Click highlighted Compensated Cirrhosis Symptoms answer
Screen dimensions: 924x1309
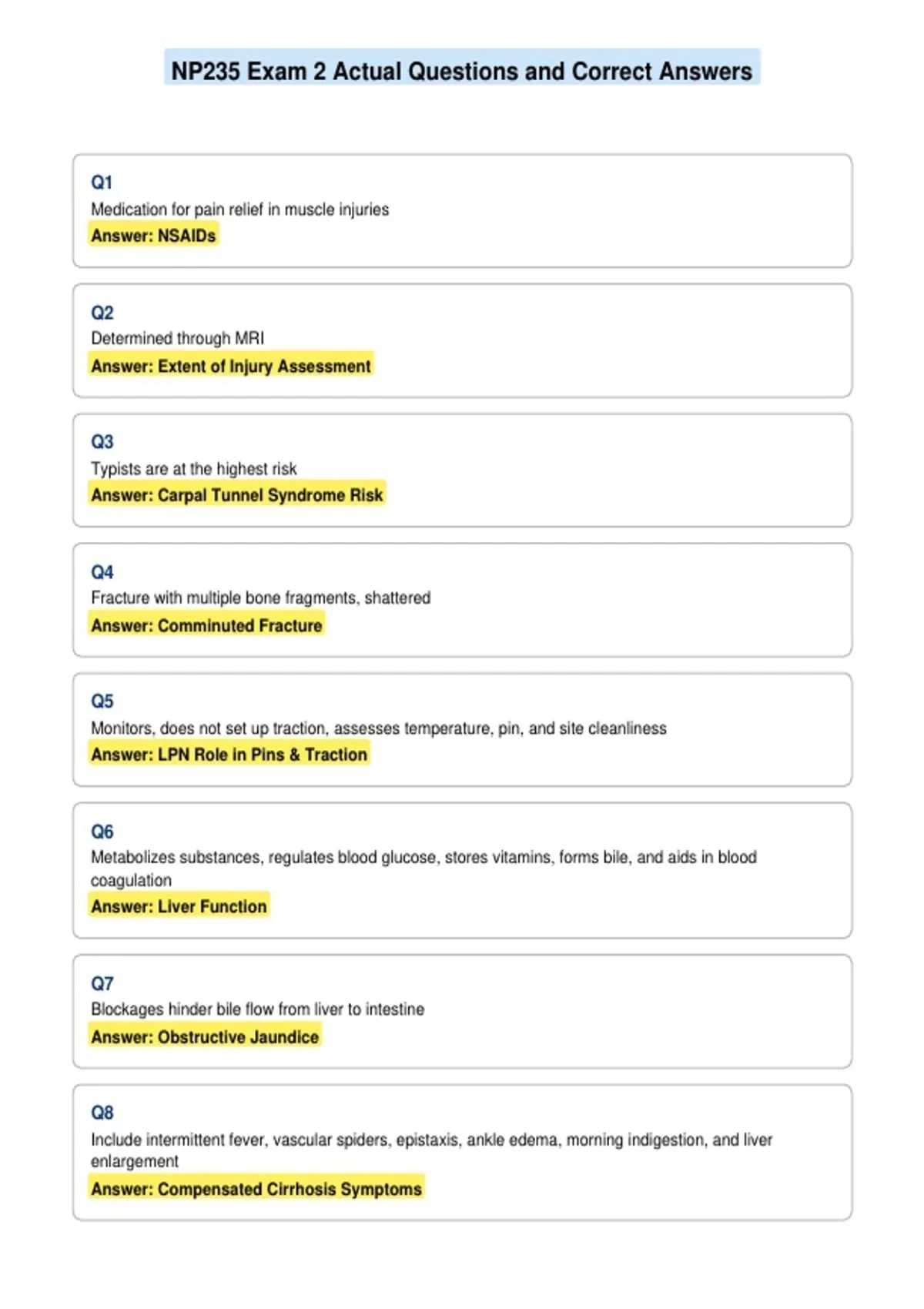click(256, 1189)
